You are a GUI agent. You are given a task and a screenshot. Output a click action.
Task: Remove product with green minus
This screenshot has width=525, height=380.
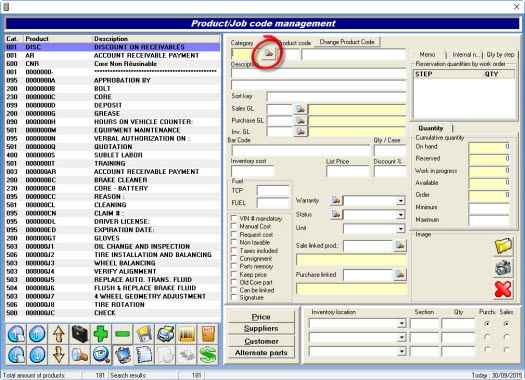point(122,334)
